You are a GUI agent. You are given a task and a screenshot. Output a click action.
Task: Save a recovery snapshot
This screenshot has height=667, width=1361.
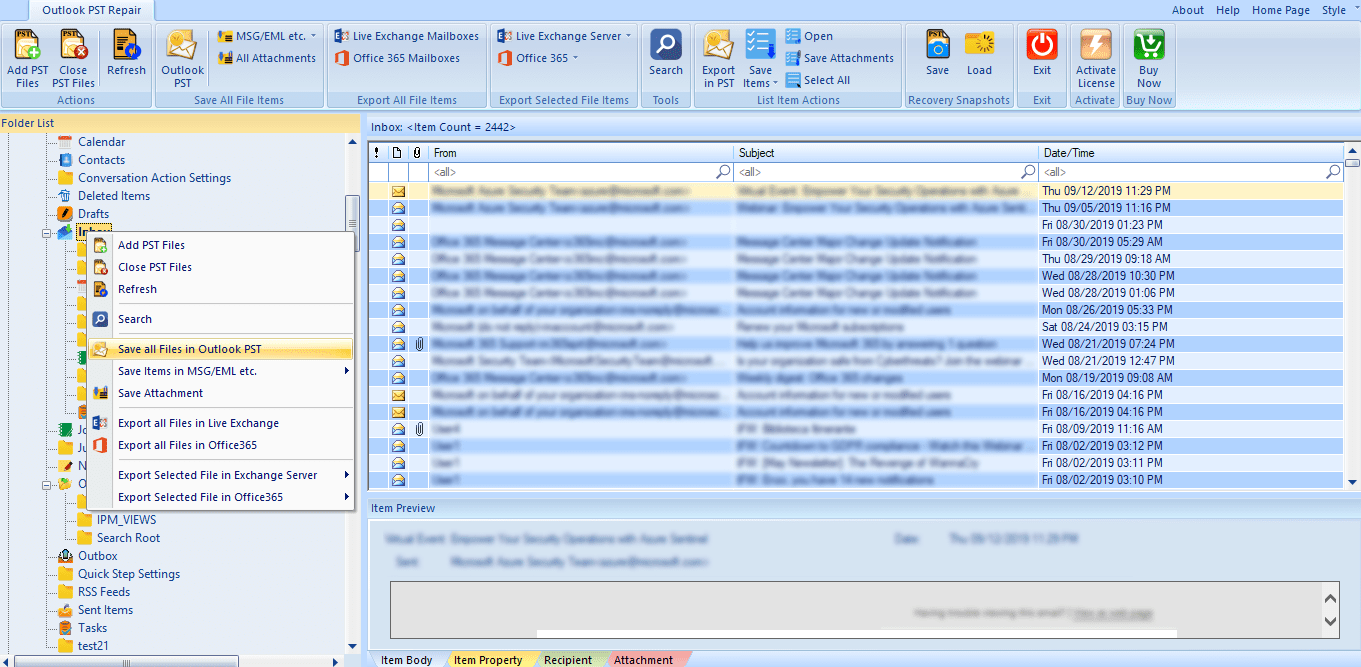[x=937, y=53]
